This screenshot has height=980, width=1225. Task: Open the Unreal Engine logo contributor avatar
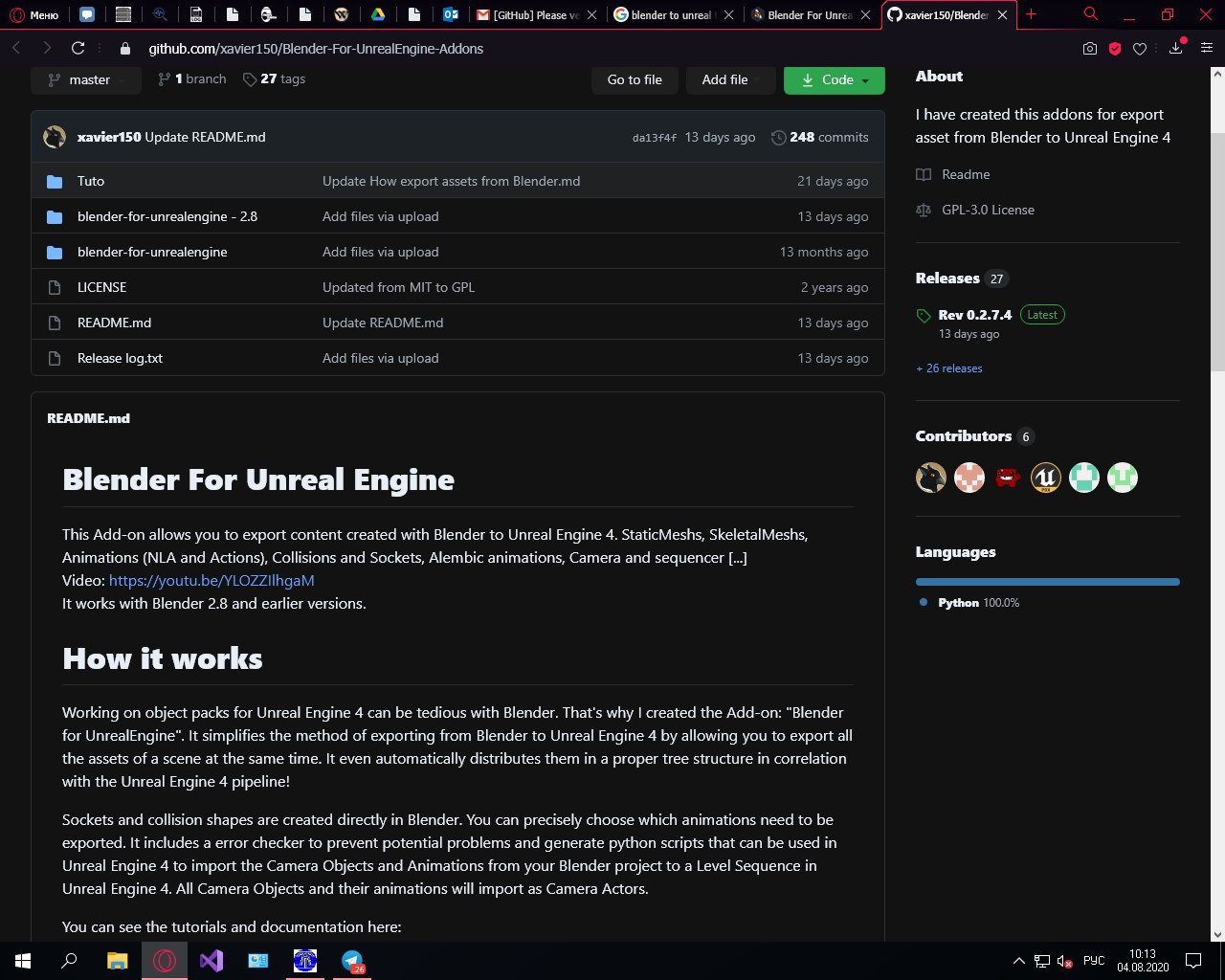[x=1046, y=478]
